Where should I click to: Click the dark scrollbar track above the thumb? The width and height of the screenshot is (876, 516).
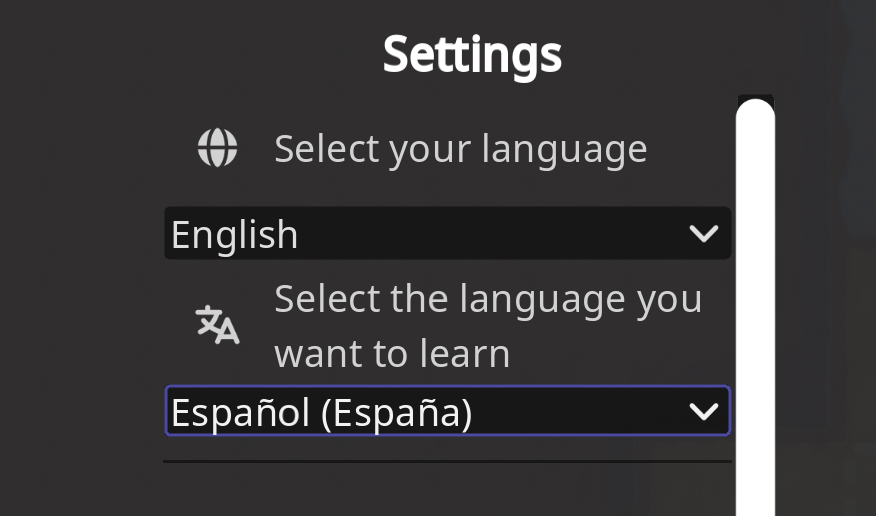click(755, 98)
